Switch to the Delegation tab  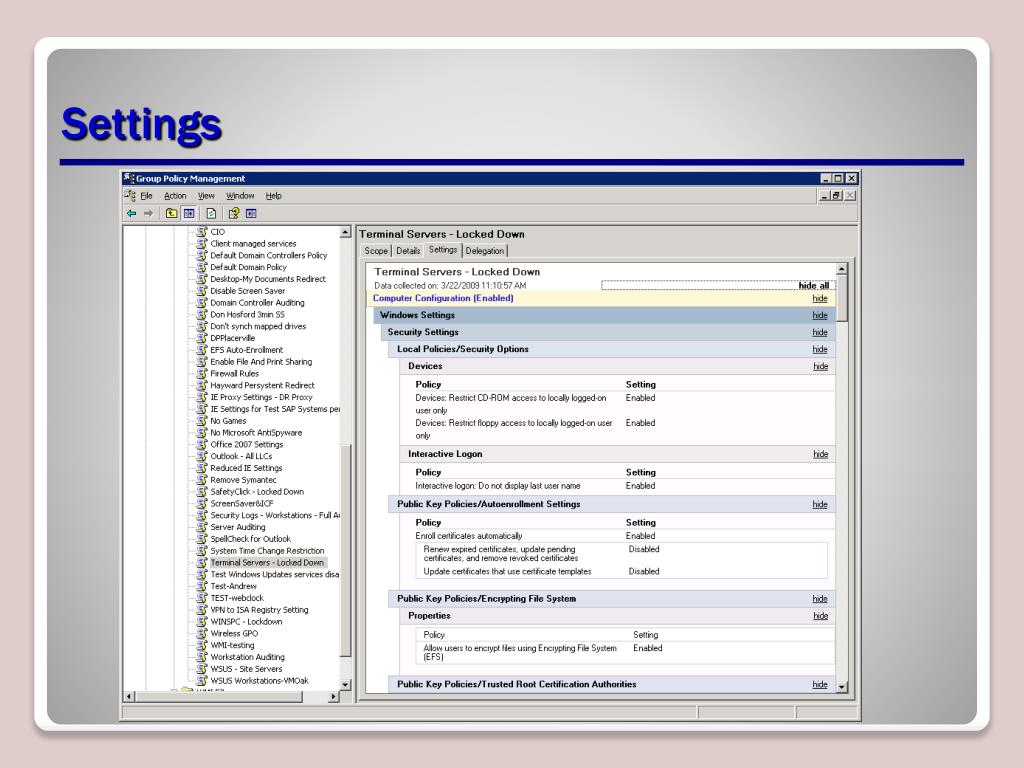[485, 251]
